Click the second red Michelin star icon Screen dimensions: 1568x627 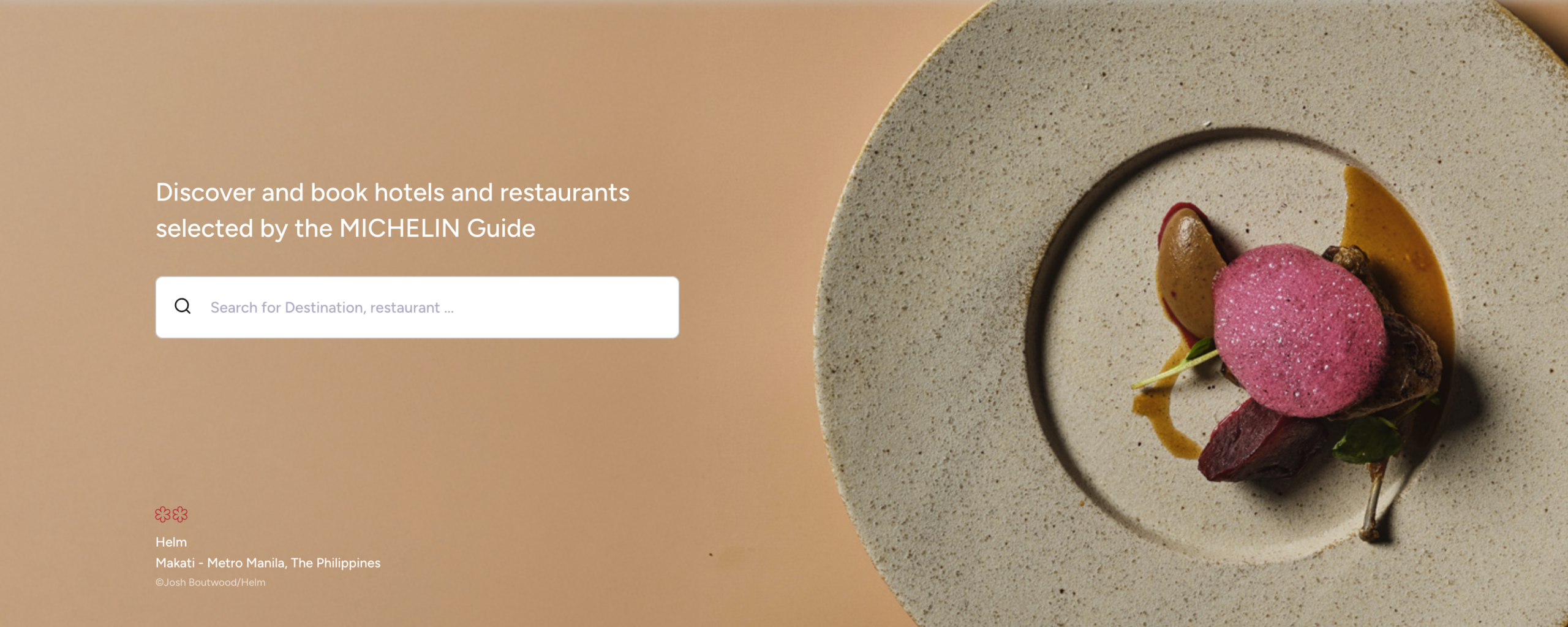(x=180, y=514)
